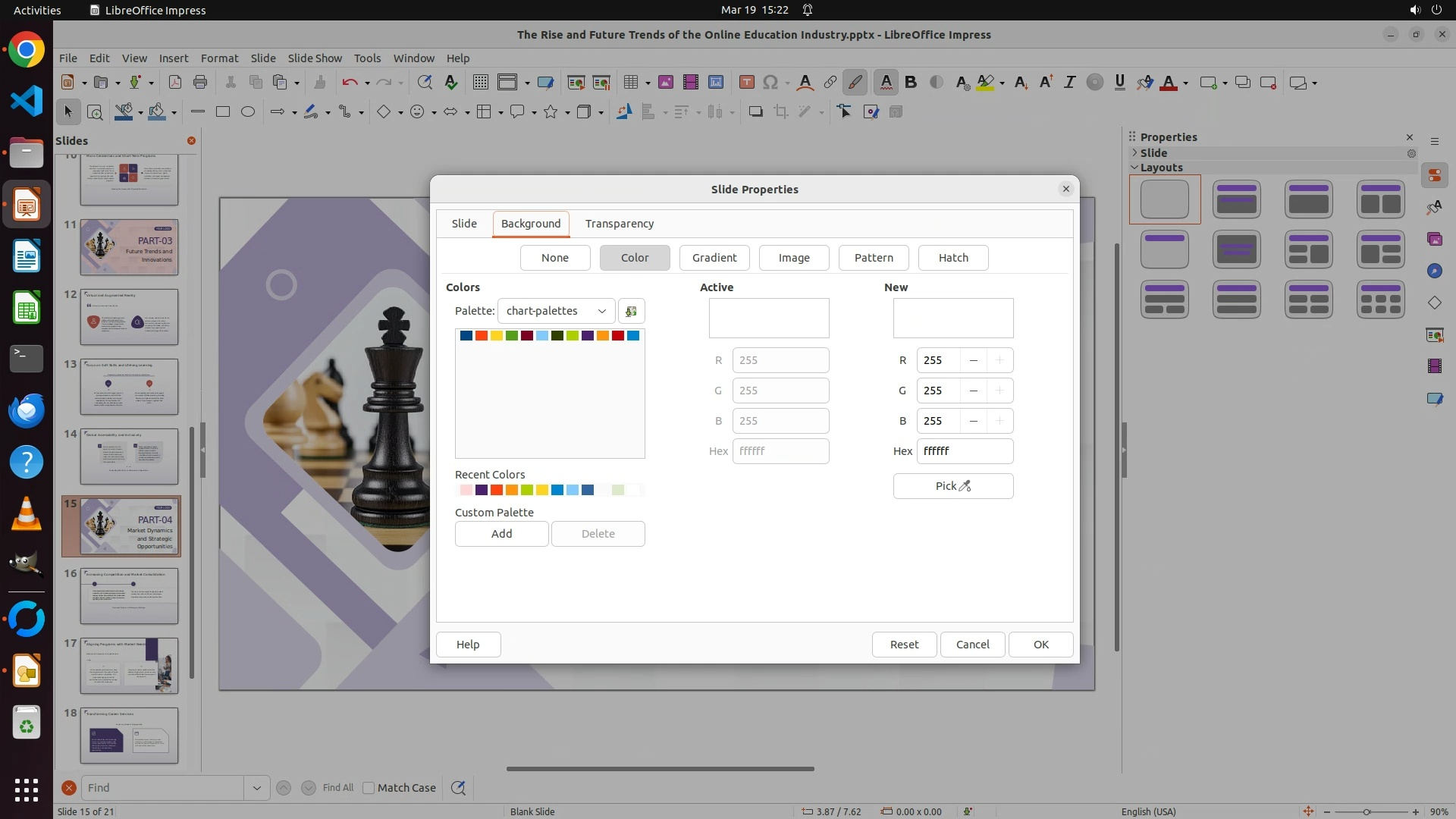This screenshot has height=819, width=1456.
Task: Toggle the Match Case checkbox
Action: [369, 788]
